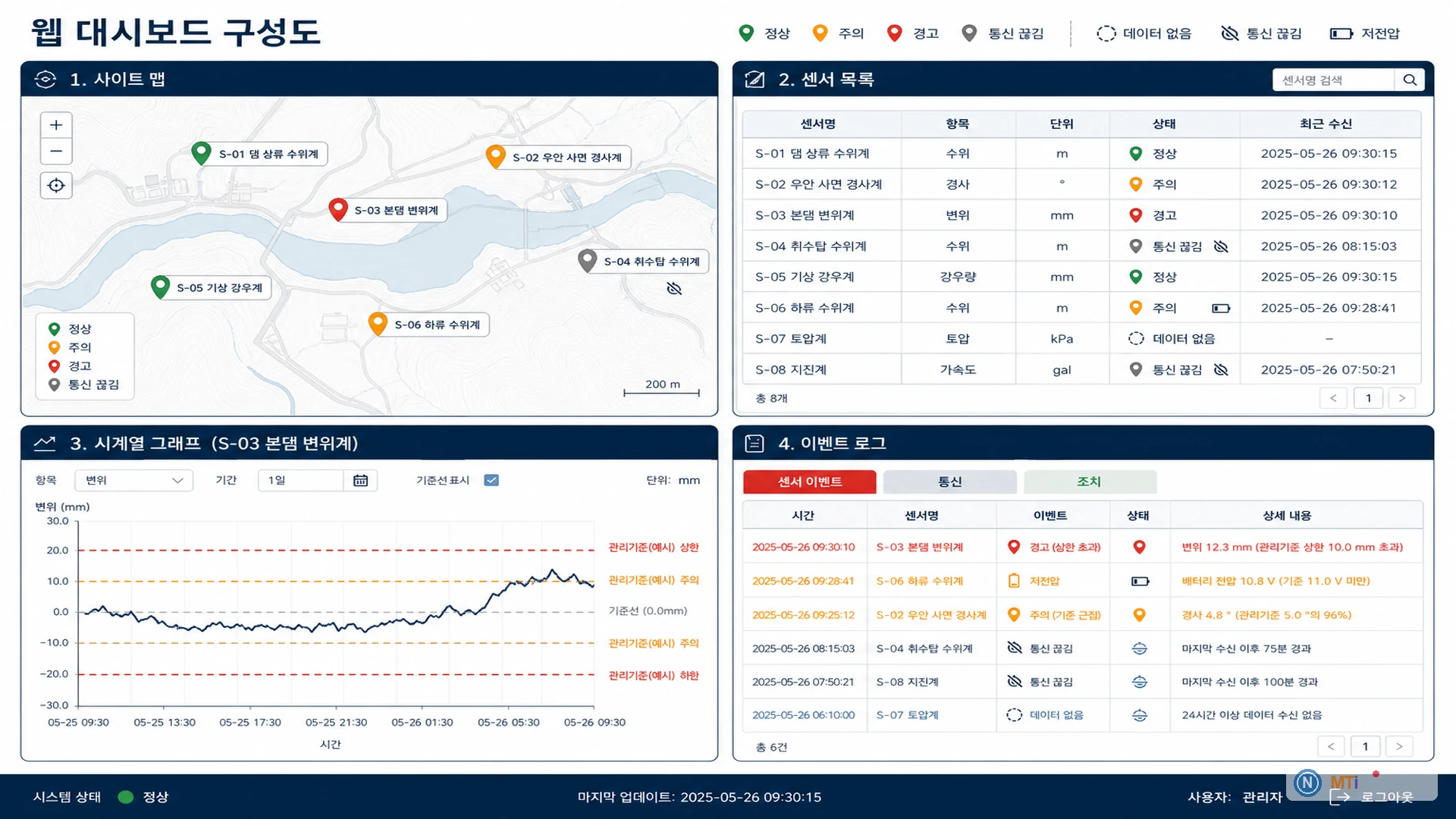The image size is (1456, 819).
Task: Switch to 통신 tab
Action: coord(949,482)
